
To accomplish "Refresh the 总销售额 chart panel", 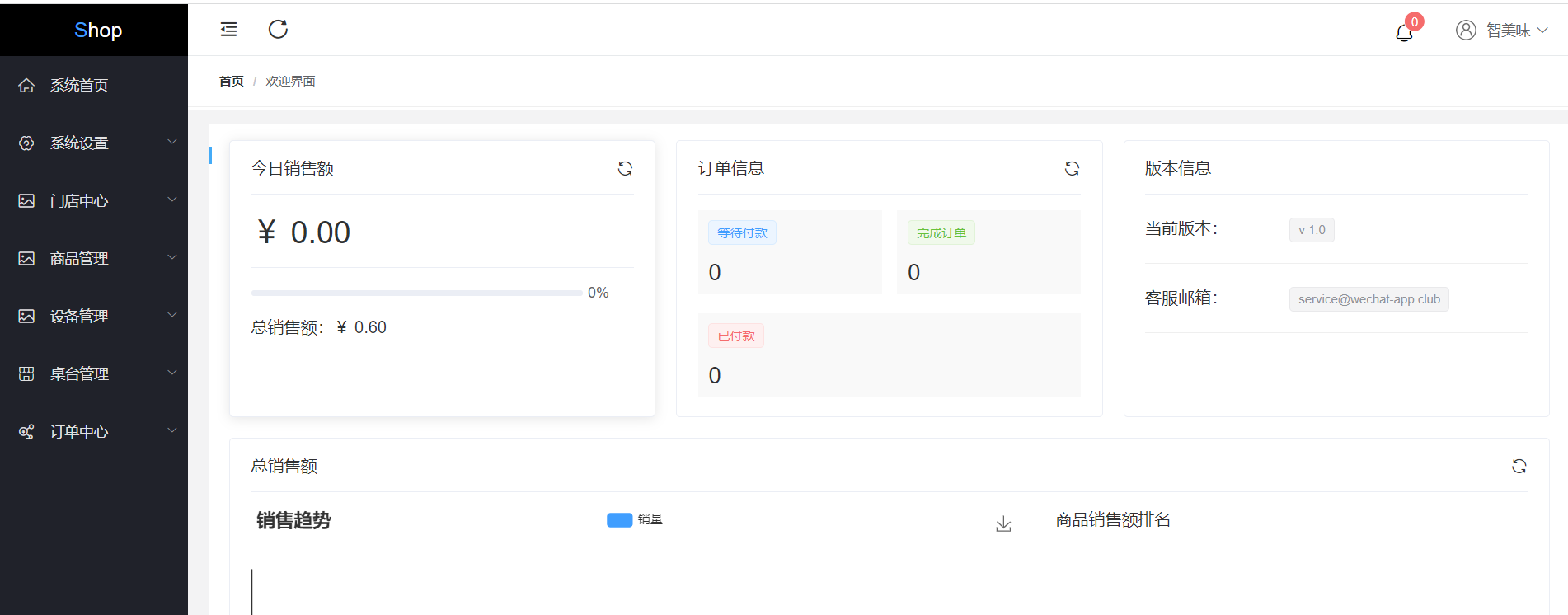I will (1519, 466).
